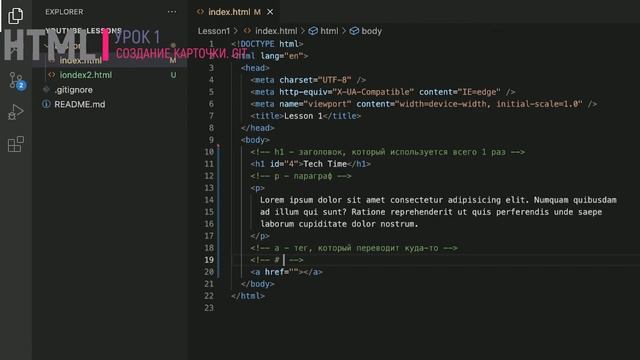640x360 pixels.
Task: Click the <p> opening tag on line 13
Action: tap(258, 188)
